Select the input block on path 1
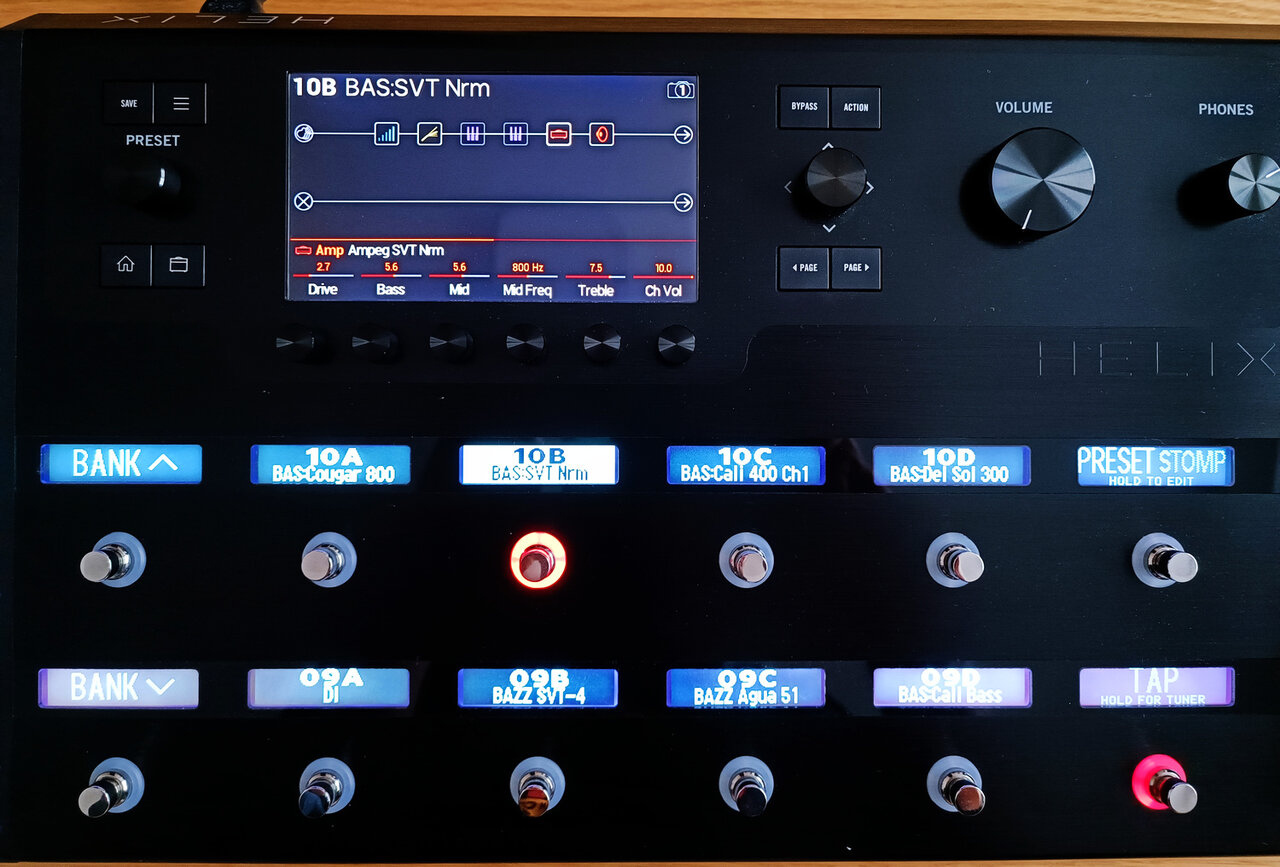The height and width of the screenshot is (867, 1280). click(303, 134)
